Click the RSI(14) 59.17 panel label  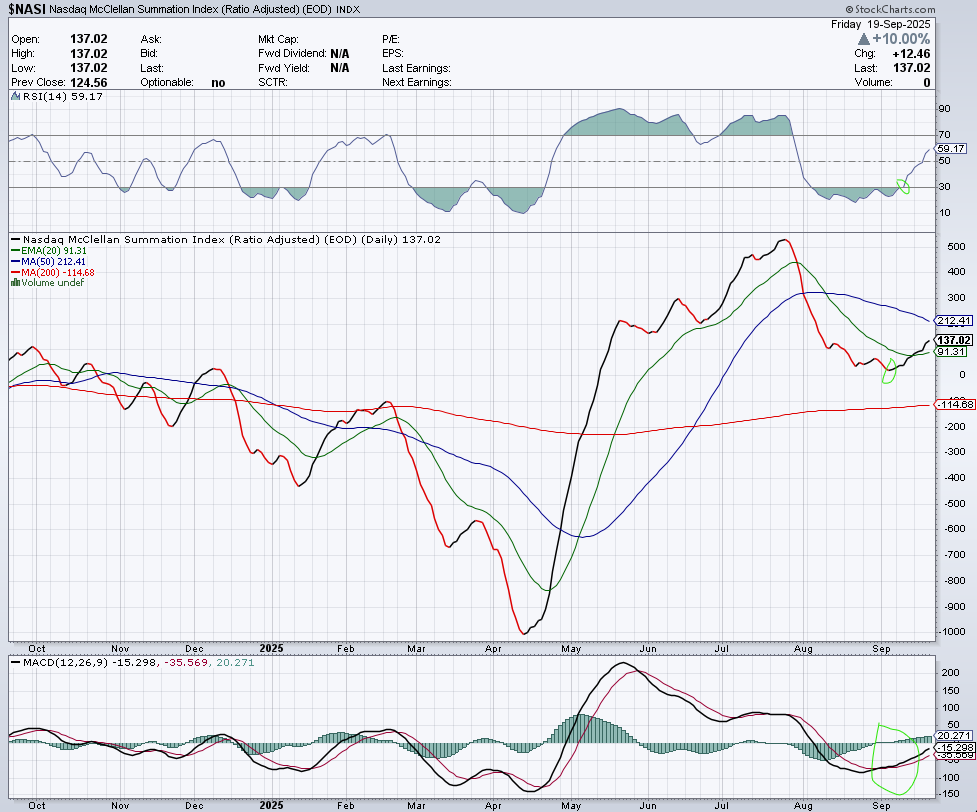coord(63,97)
